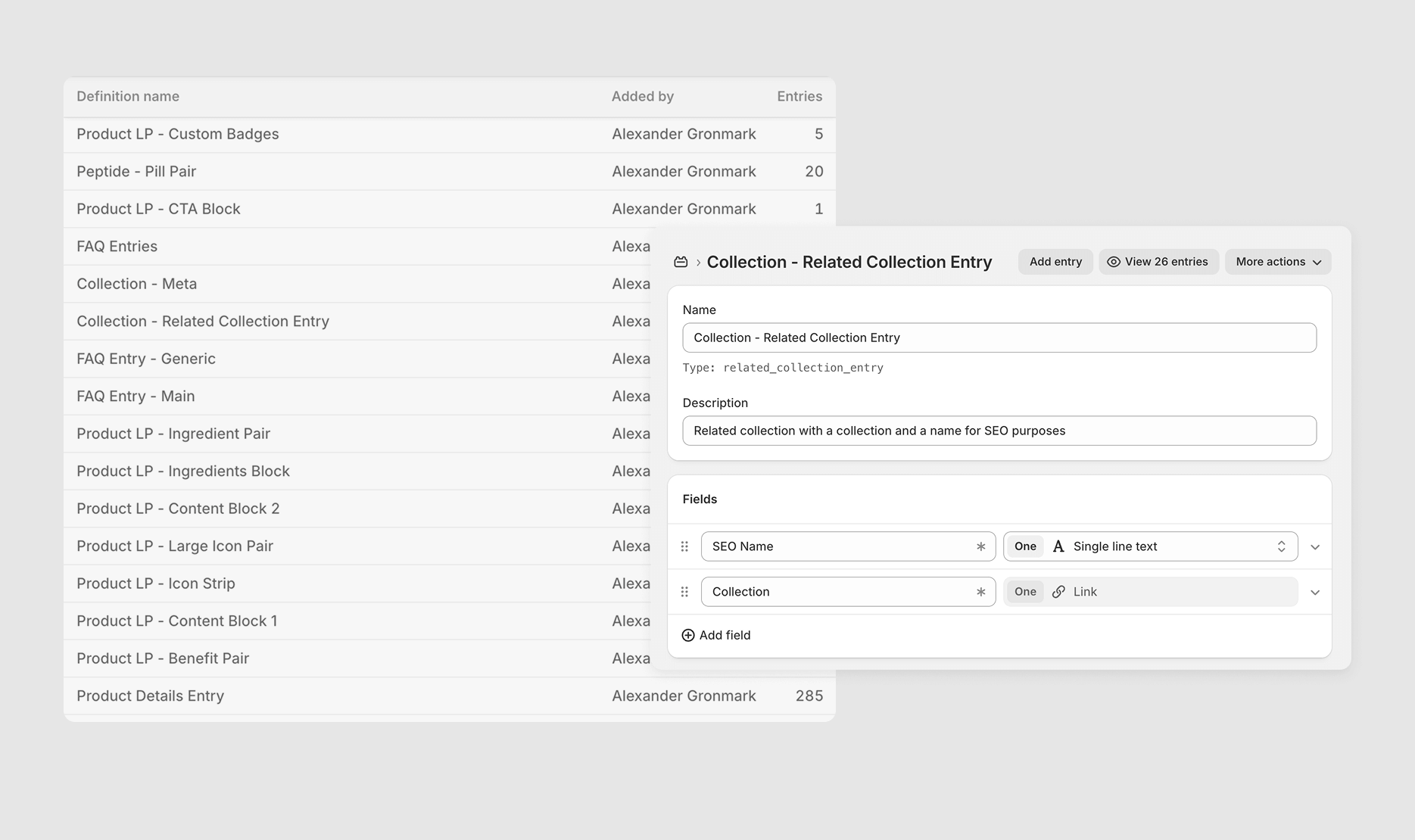Toggle the One badge on SEO Name row
1415x840 pixels.
1025,546
